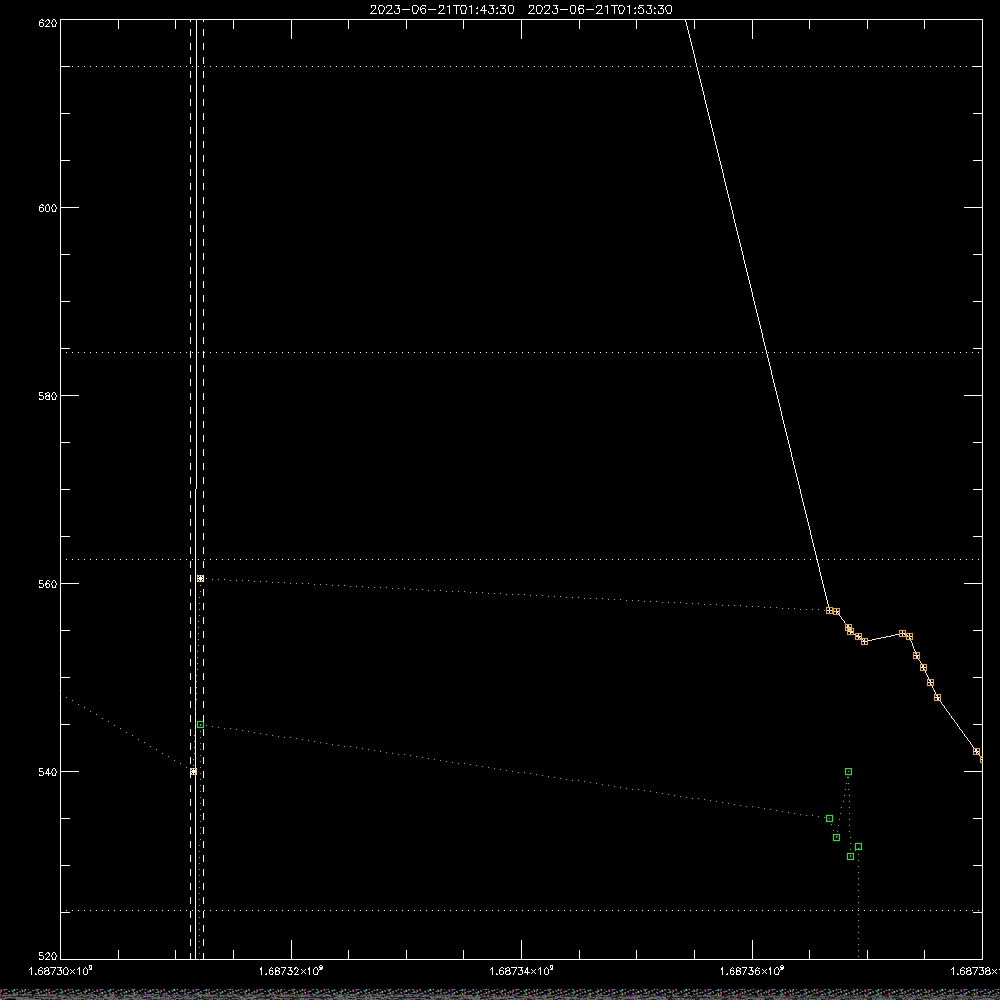Select the green square where the long dotted green line ends

click(829, 818)
